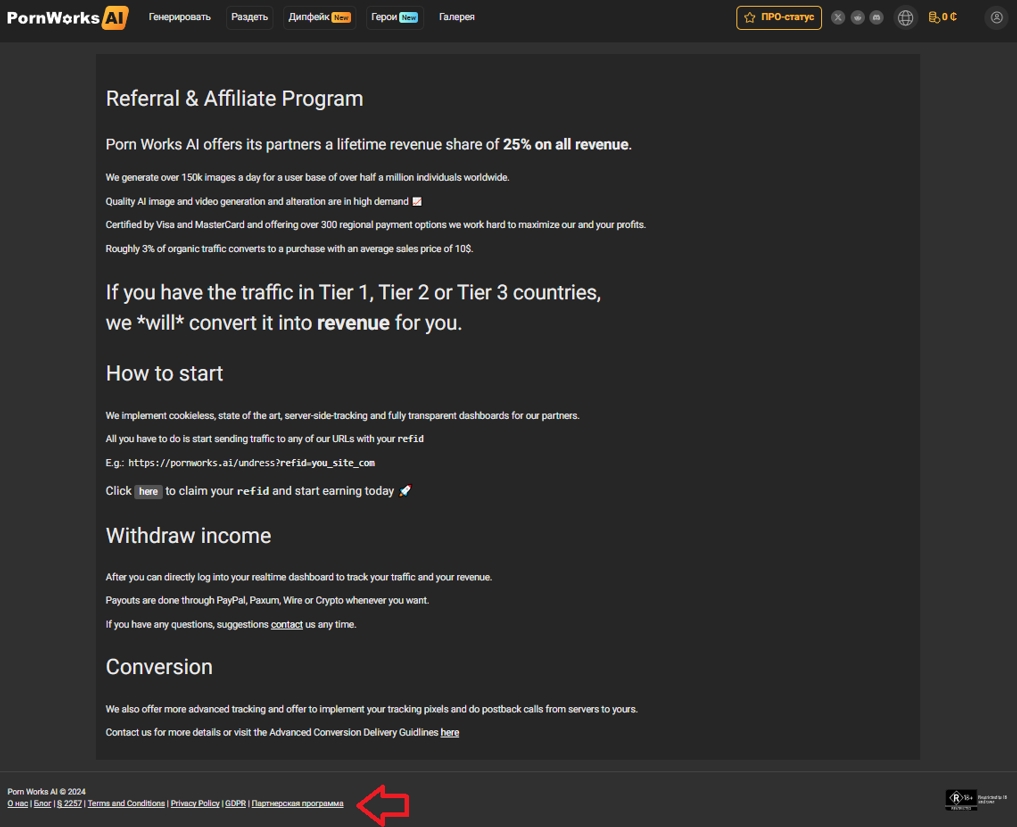Viewport: 1017px width, 827px height.
Task: Click the ПРО-статус button
Action: coord(778,18)
